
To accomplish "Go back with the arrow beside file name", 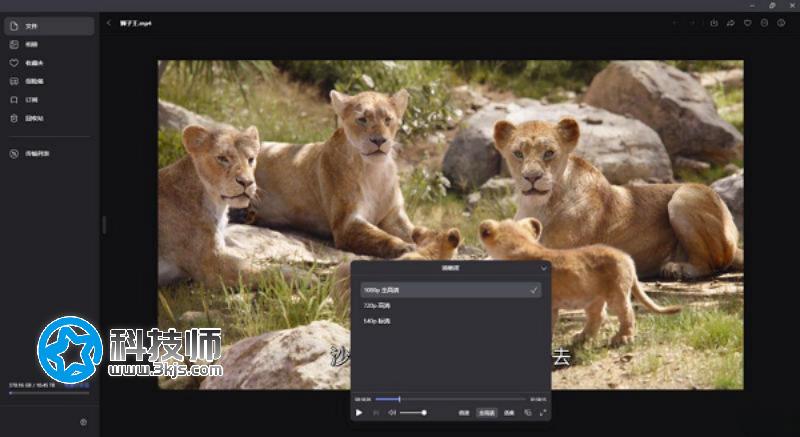I will (109, 23).
